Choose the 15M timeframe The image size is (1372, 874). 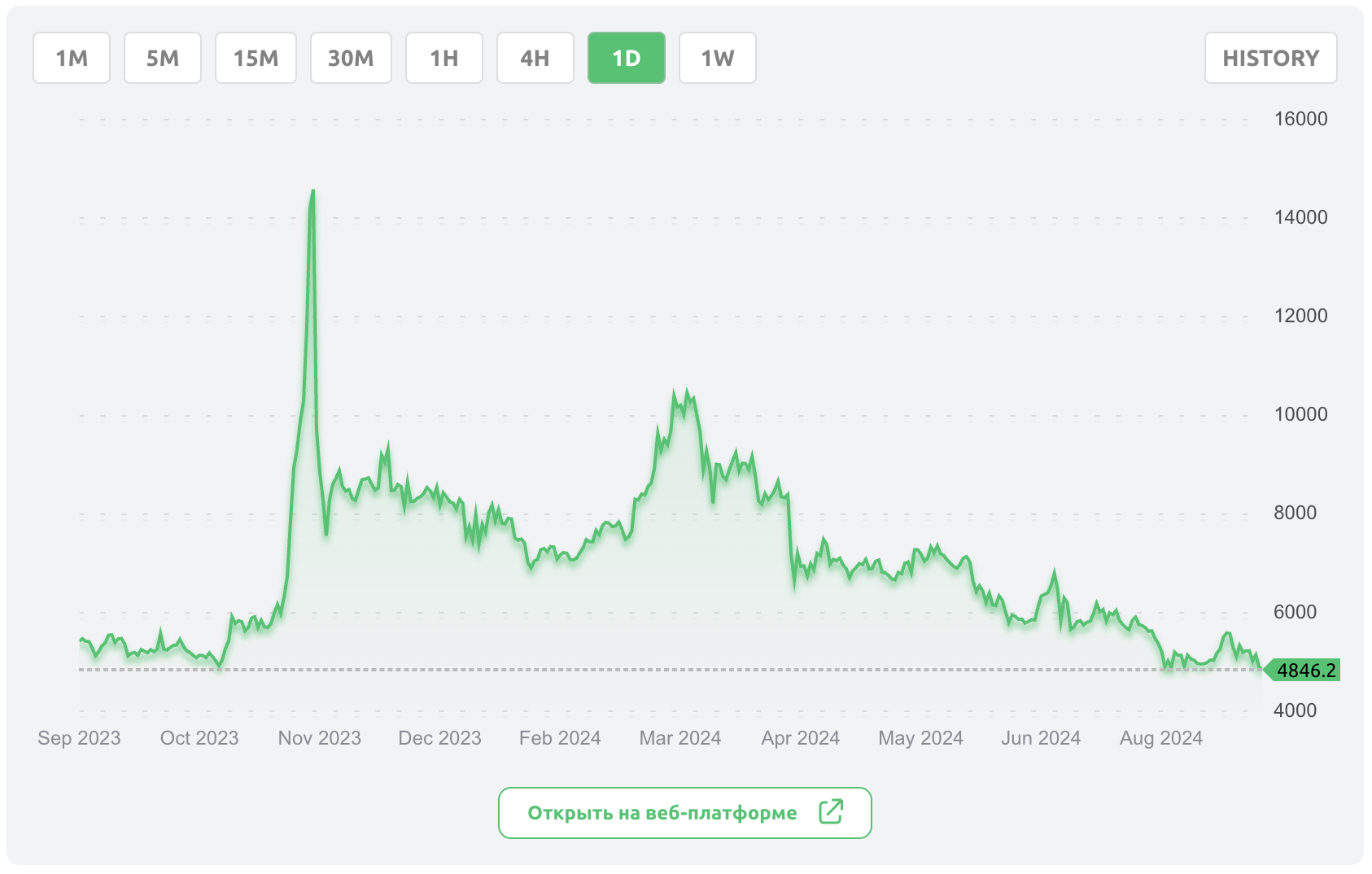(256, 58)
